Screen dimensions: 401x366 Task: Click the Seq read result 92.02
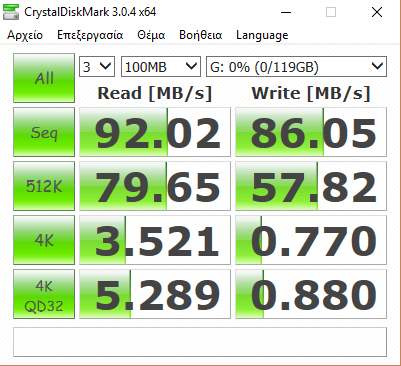(x=155, y=132)
